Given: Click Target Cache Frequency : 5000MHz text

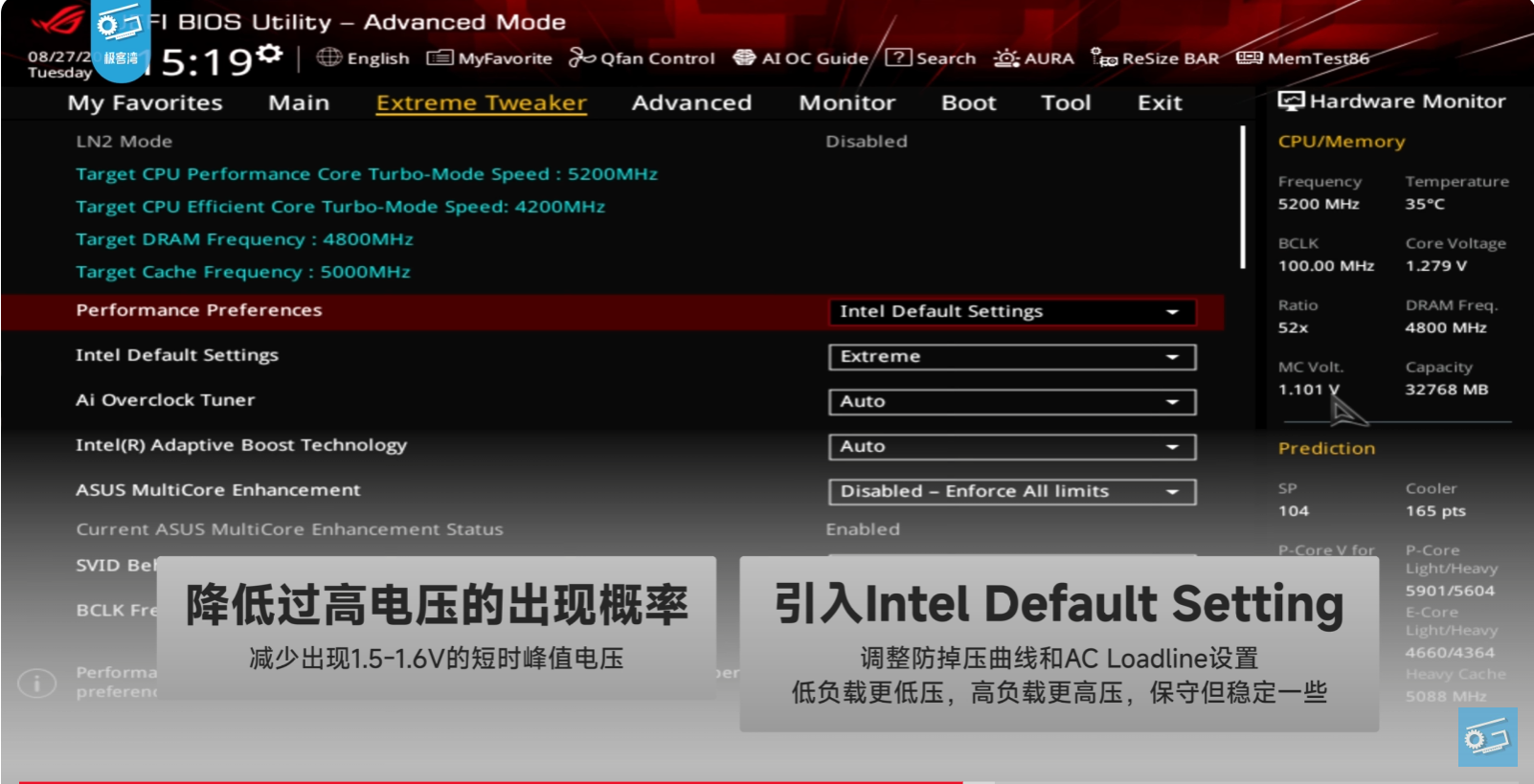Looking at the screenshot, I should point(243,272).
